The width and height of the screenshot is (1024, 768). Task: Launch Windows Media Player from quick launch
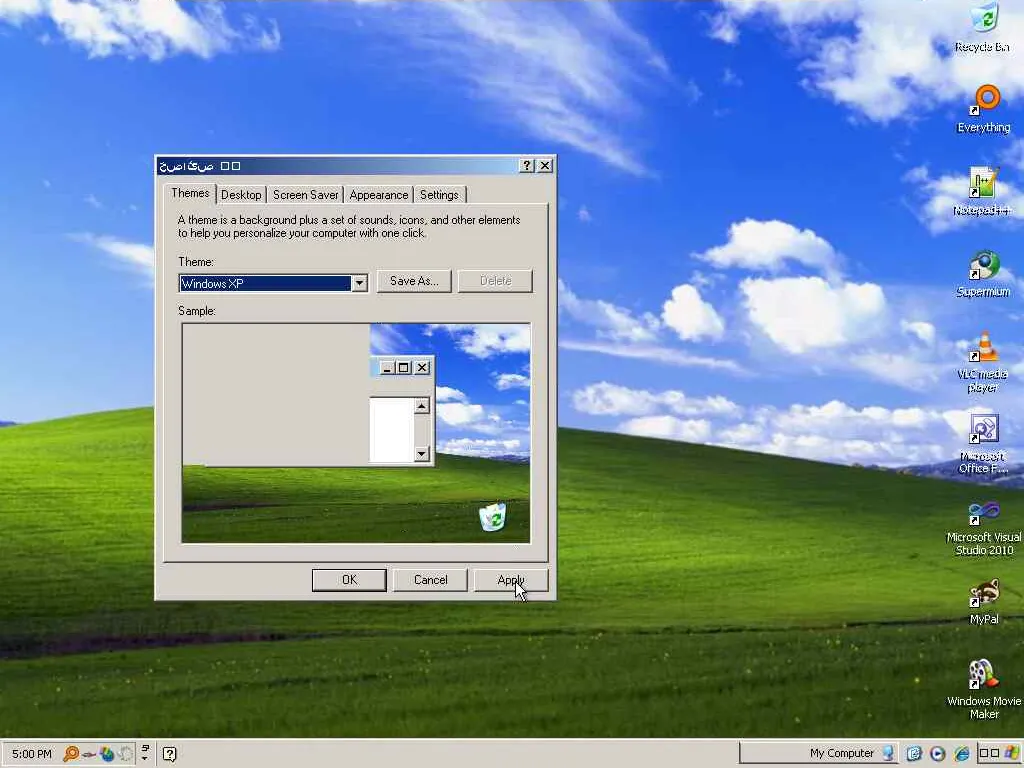point(937,754)
